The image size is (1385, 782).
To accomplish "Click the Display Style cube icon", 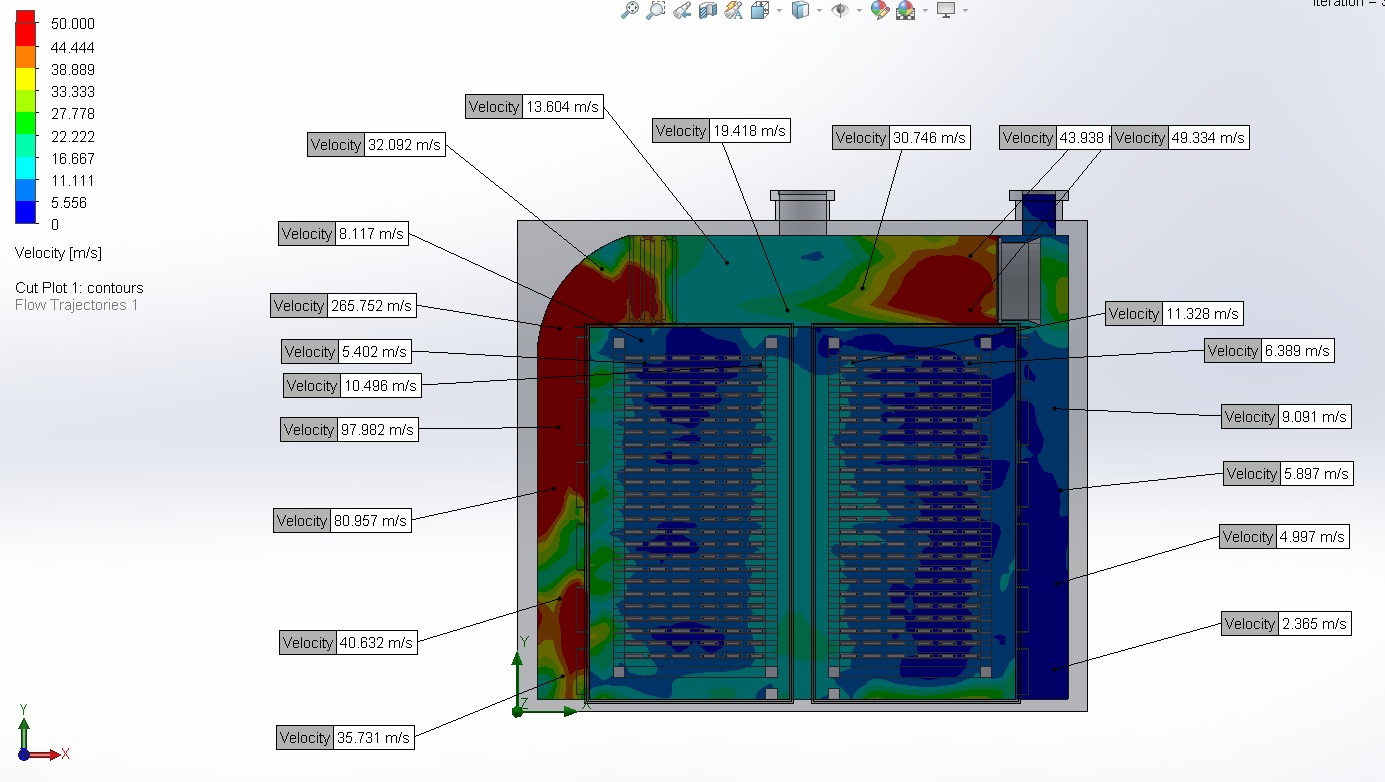I will [x=799, y=10].
